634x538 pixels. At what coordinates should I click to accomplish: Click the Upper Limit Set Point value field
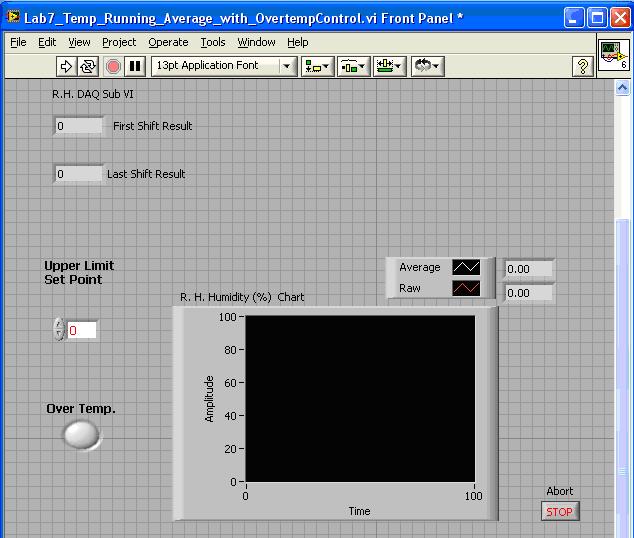pyautogui.click(x=82, y=330)
